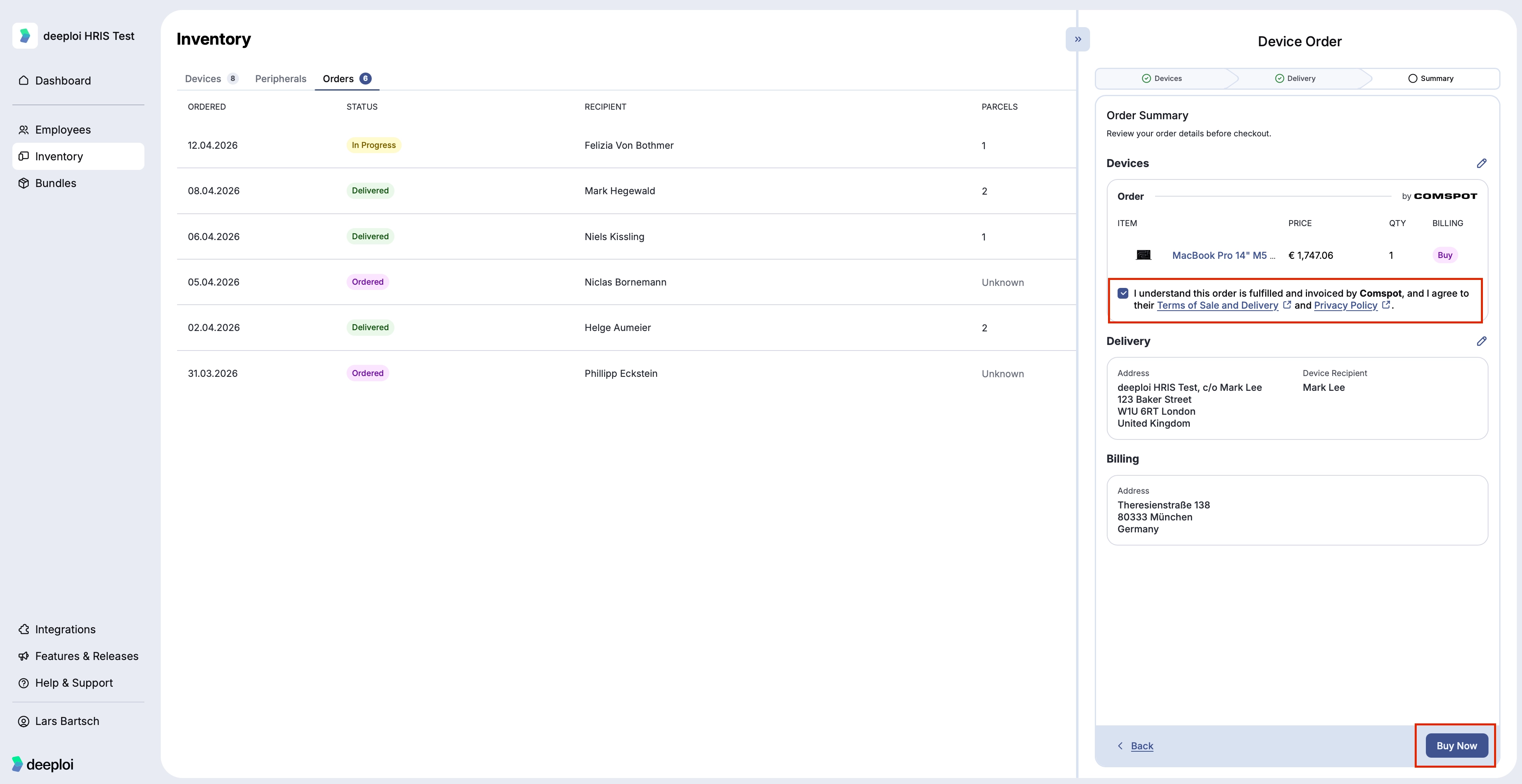Click the 31.03.2026 order date
Screen dimensions: 1522x784
[213, 373]
